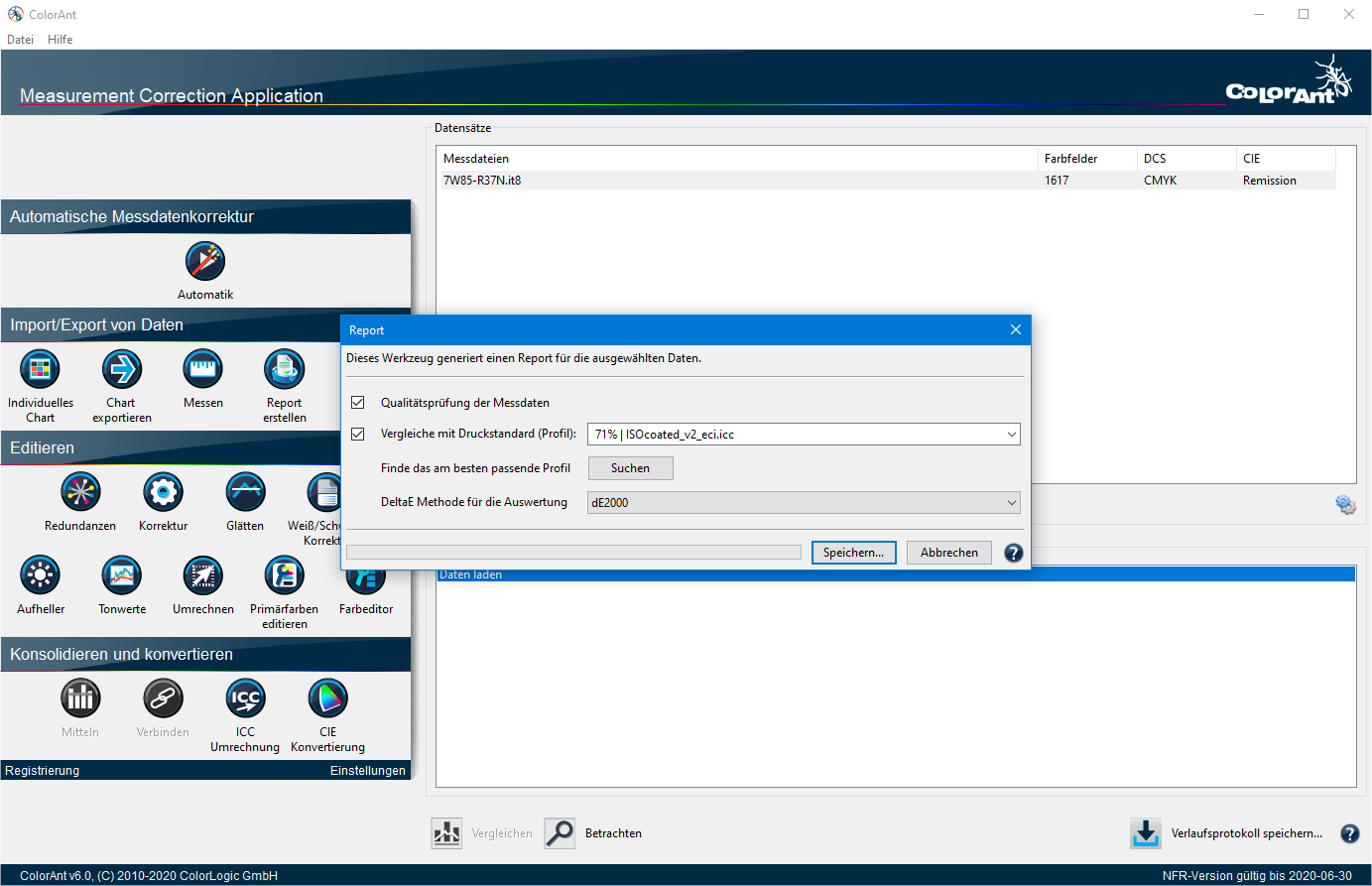Click the Suchen button
The image size is (1372, 886).
pyautogui.click(x=630, y=468)
